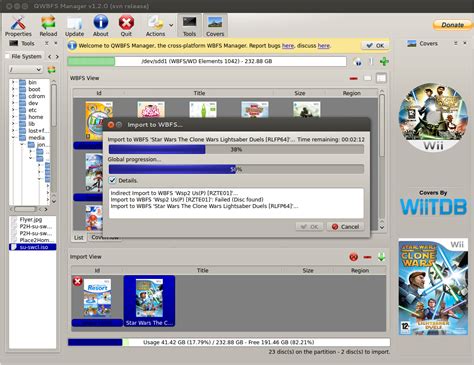Expand the cdrom folder

(13, 96)
